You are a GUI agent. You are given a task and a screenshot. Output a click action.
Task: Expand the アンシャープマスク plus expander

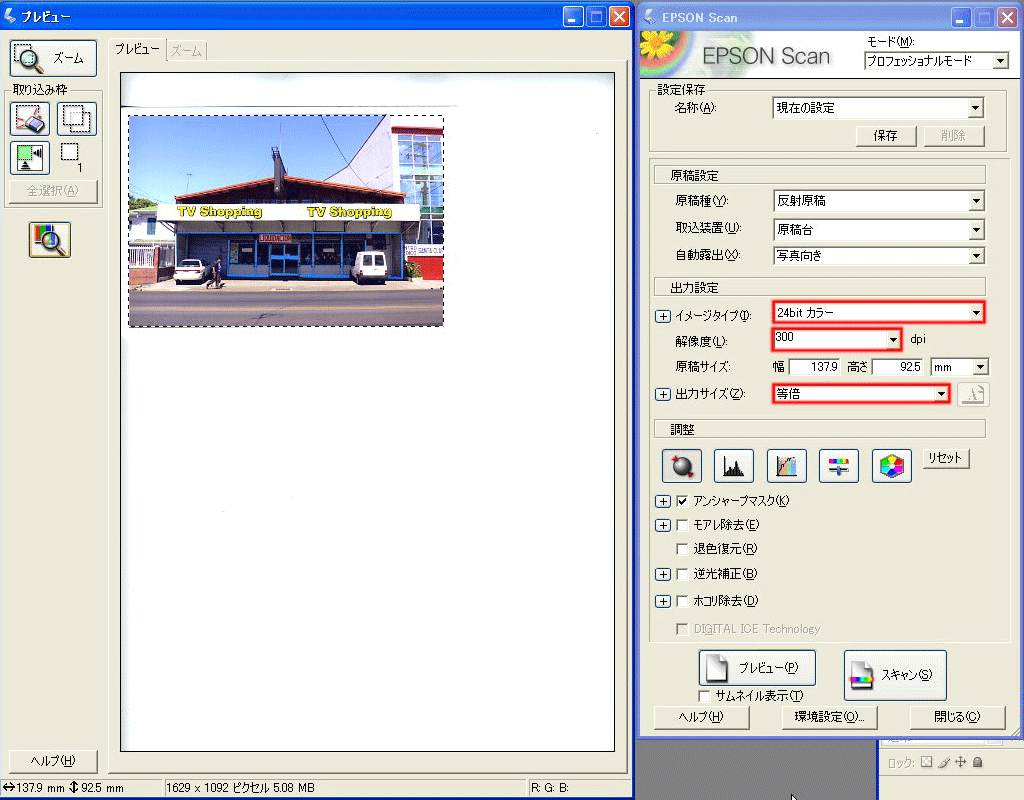coord(663,502)
